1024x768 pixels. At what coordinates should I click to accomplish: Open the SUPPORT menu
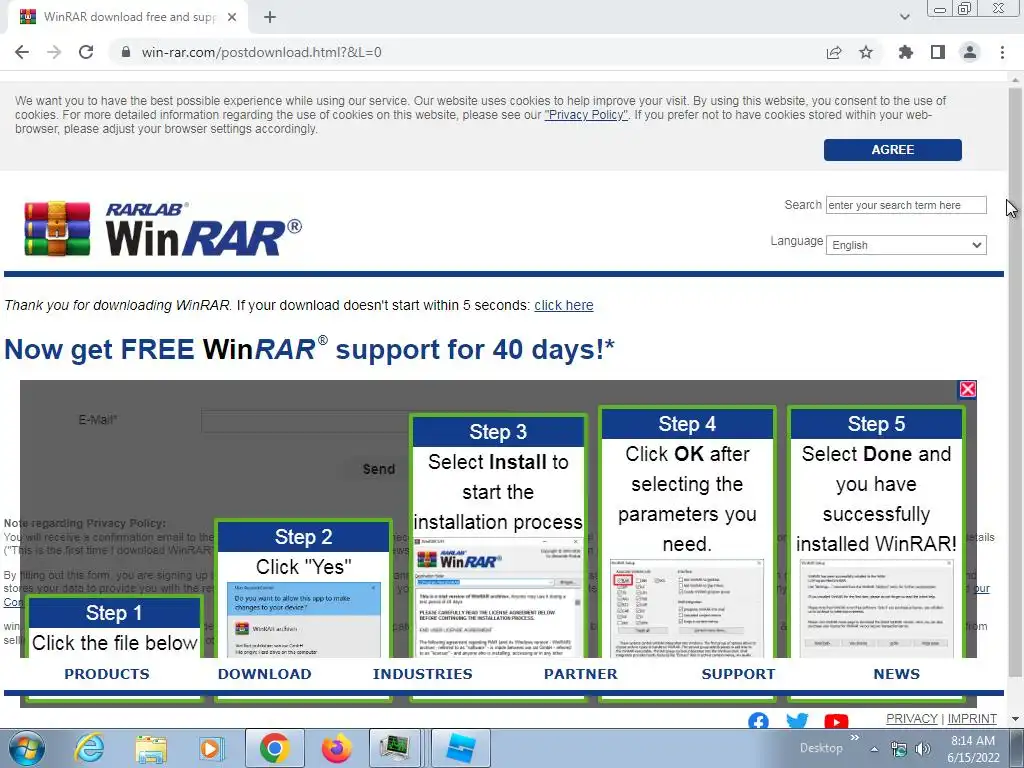pyautogui.click(x=739, y=674)
